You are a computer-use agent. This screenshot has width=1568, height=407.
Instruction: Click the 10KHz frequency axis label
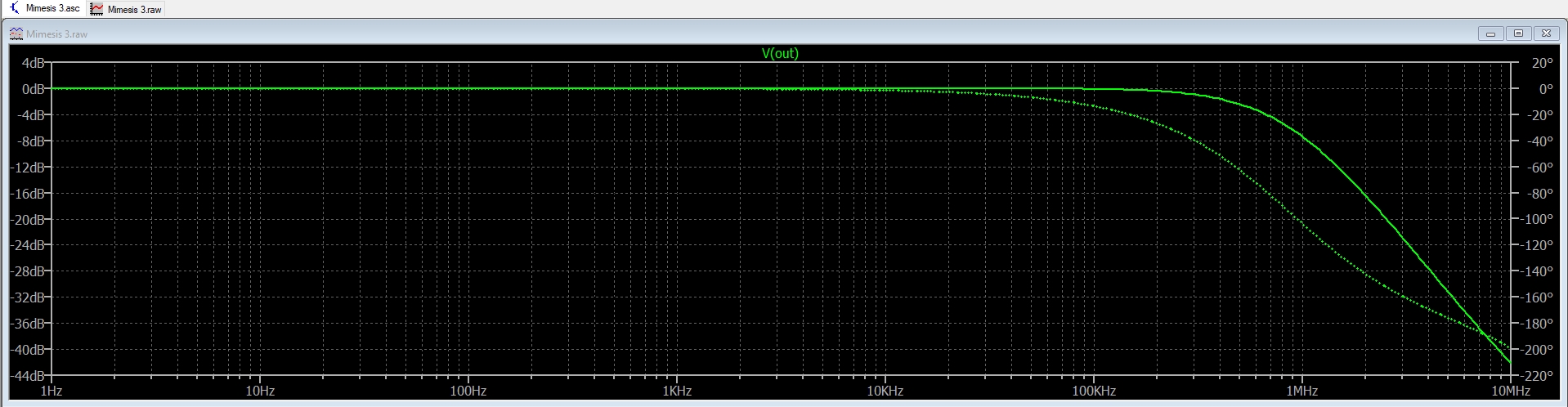coord(885,391)
